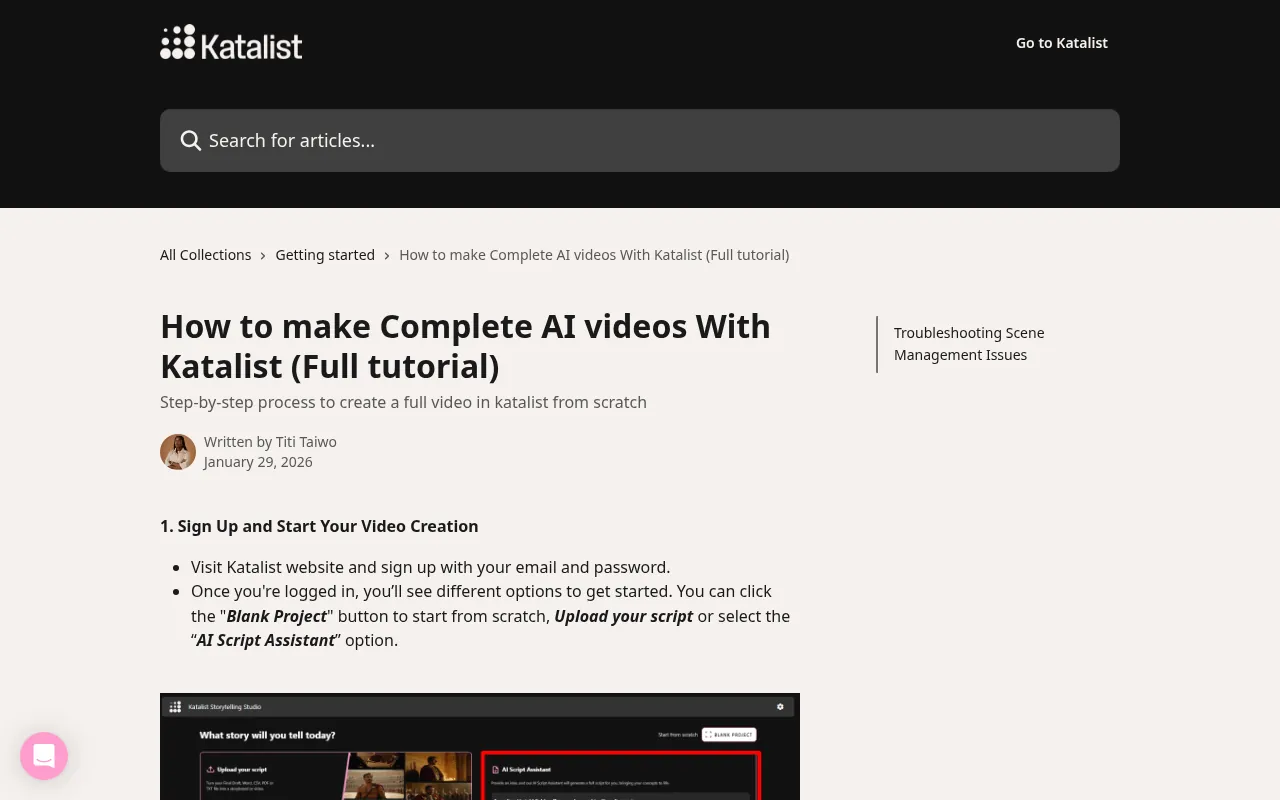Image resolution: width=1280 pixels, height=800 pixels.
Task: Open the tutorial screenshot thumbnail
Action: (x=480, y=746)
